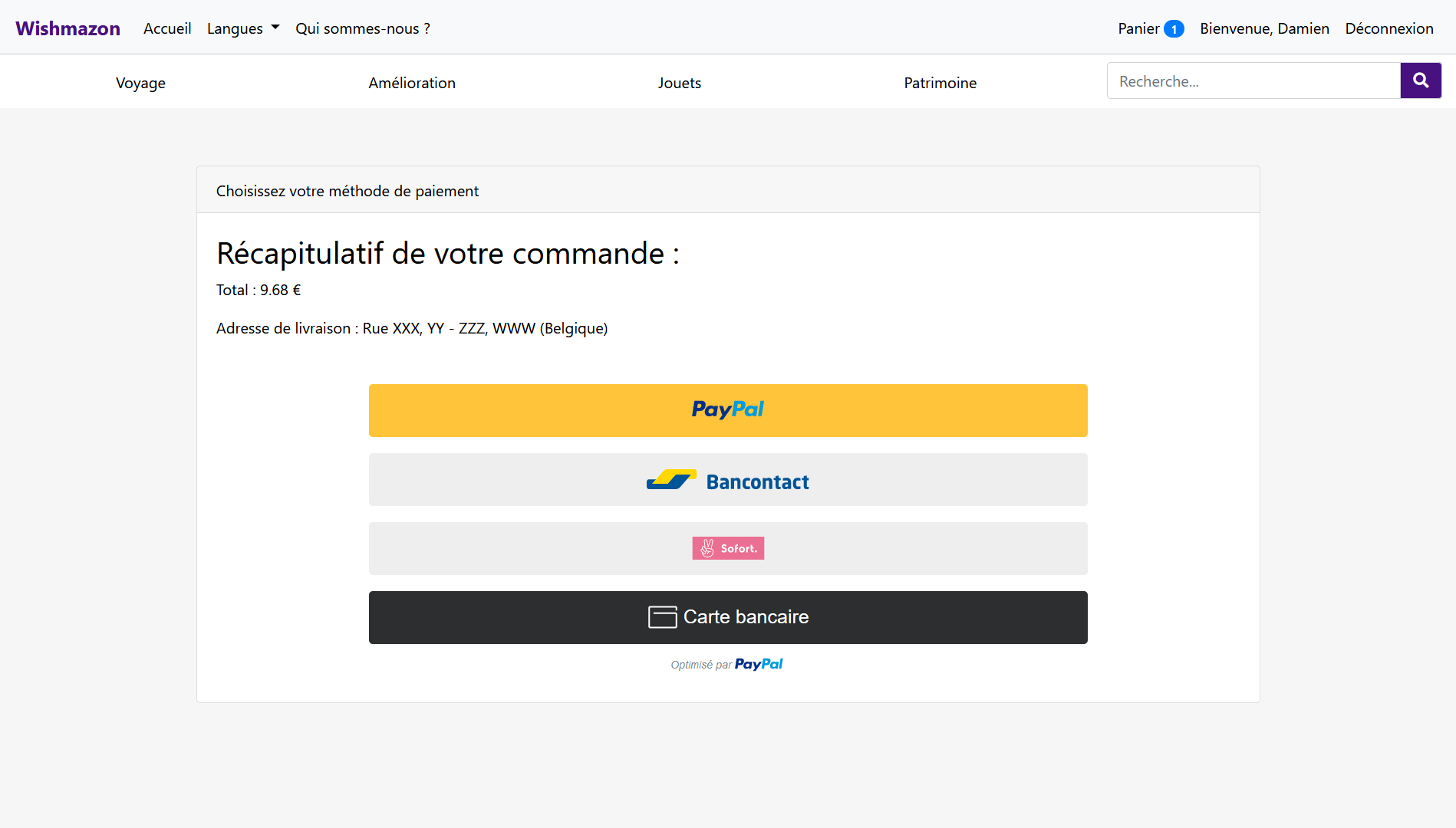Click the Wishmazon logo

coord(68,28)
